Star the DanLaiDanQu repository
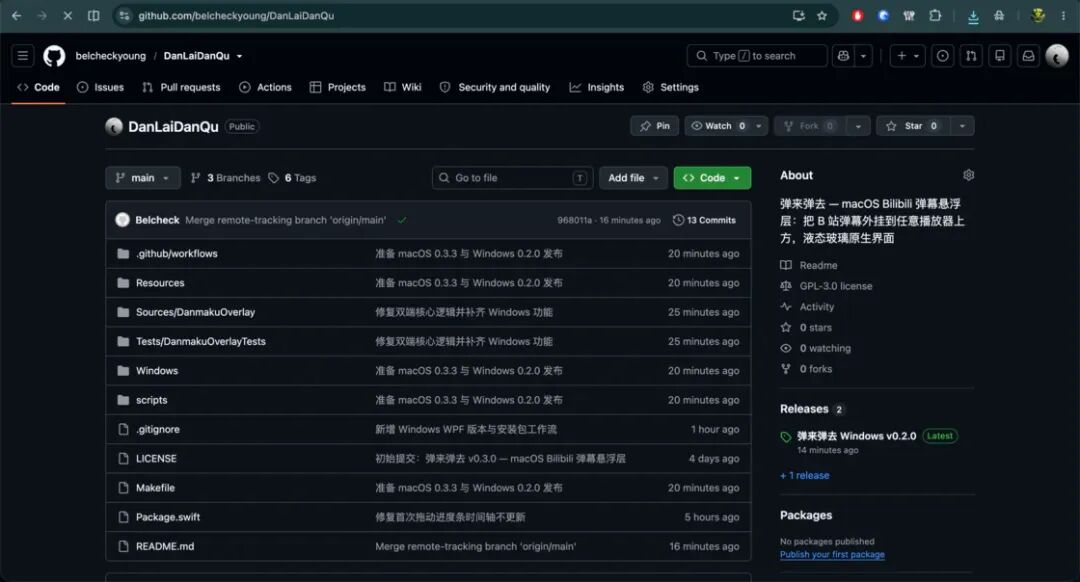Screen dimensions: 1080x582 [x=913, y=126]
